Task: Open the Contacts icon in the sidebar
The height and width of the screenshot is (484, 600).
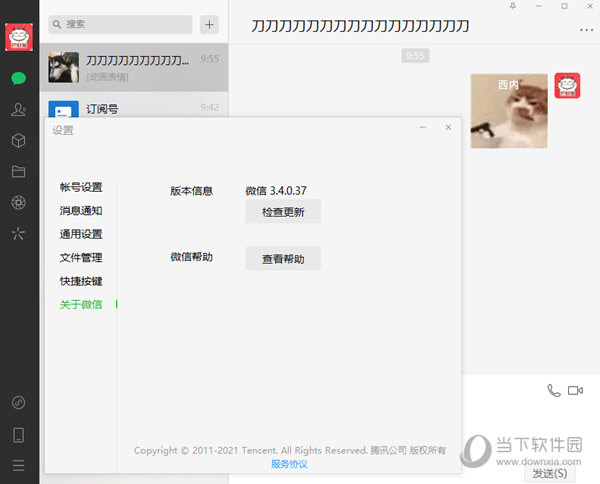Action: 18,110
